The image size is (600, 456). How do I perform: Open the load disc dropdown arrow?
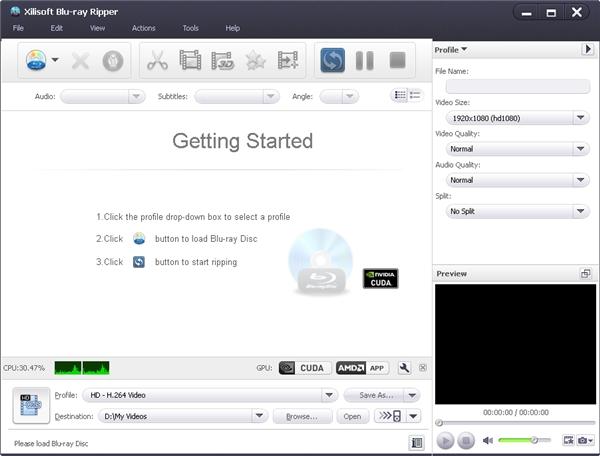(55, 60)
